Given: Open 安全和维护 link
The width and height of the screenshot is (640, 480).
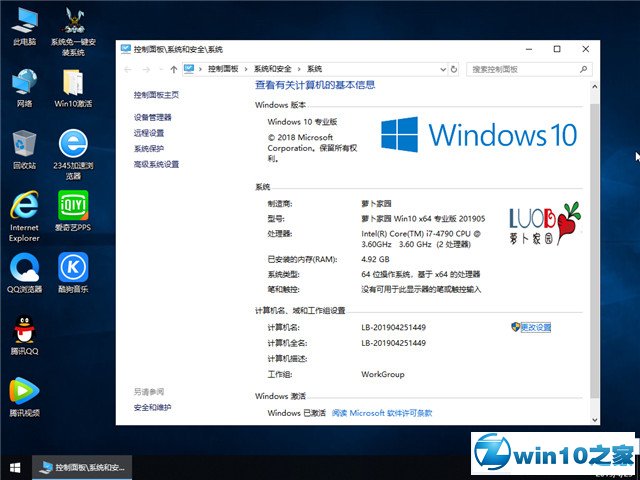Looking at the screenshot, I should point(153,407).
